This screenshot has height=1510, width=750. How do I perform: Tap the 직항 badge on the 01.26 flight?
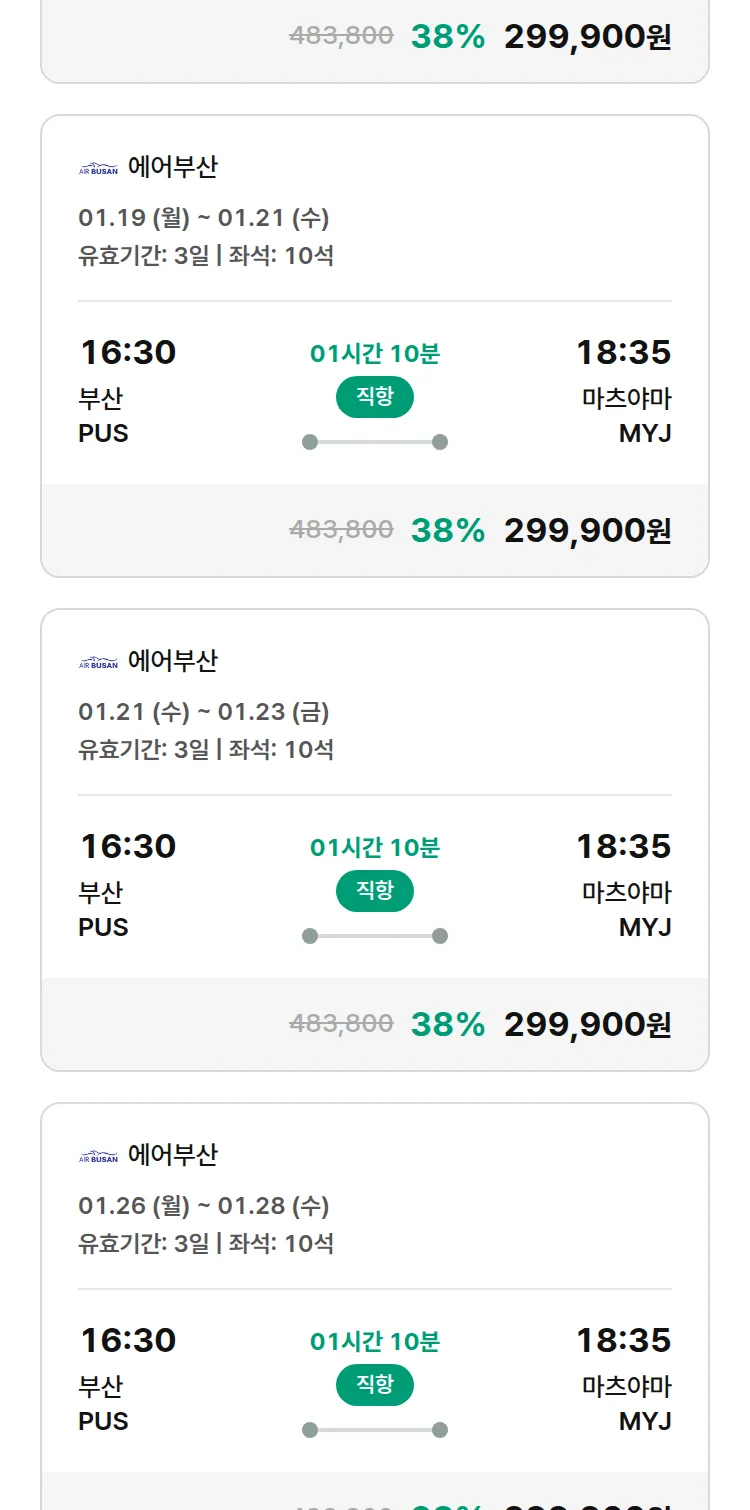pyautogui.click(x=375, y=1385)
